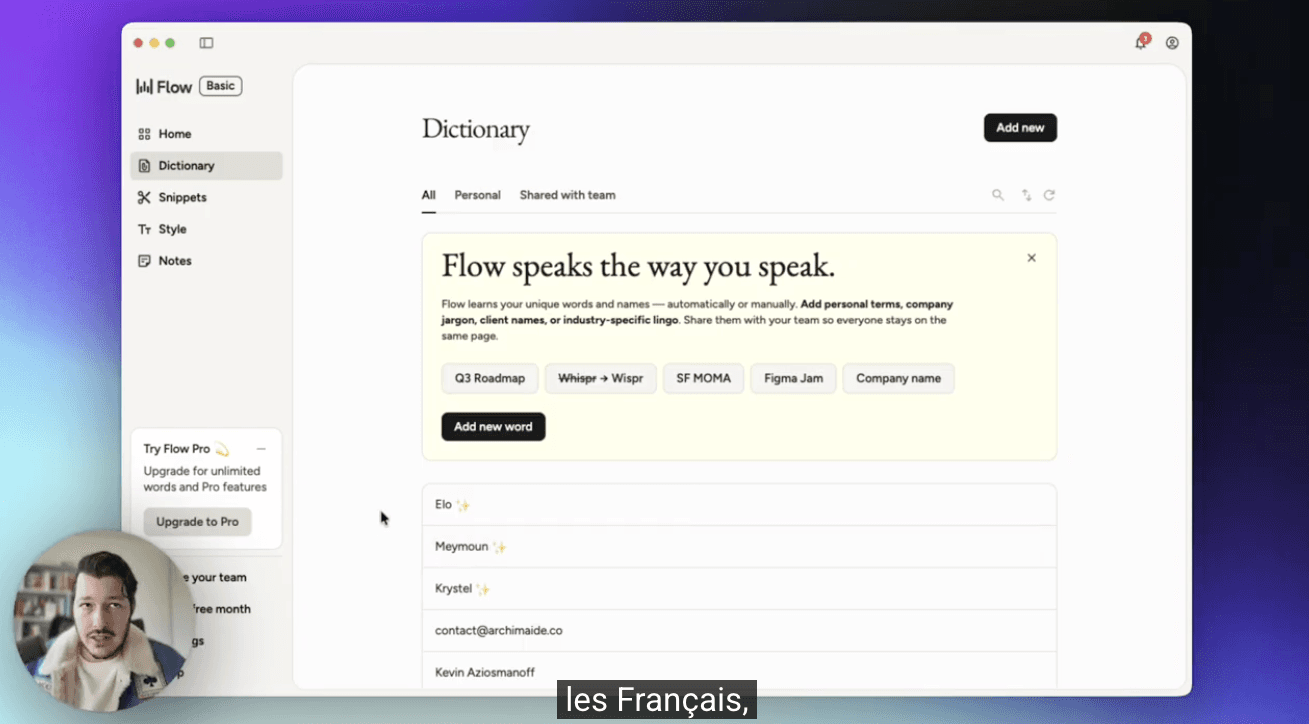Viewport: 1309px width, 724px height.
Task: Click the Basic plan badge
Action: pyautogui.click(x=221, y=86)
